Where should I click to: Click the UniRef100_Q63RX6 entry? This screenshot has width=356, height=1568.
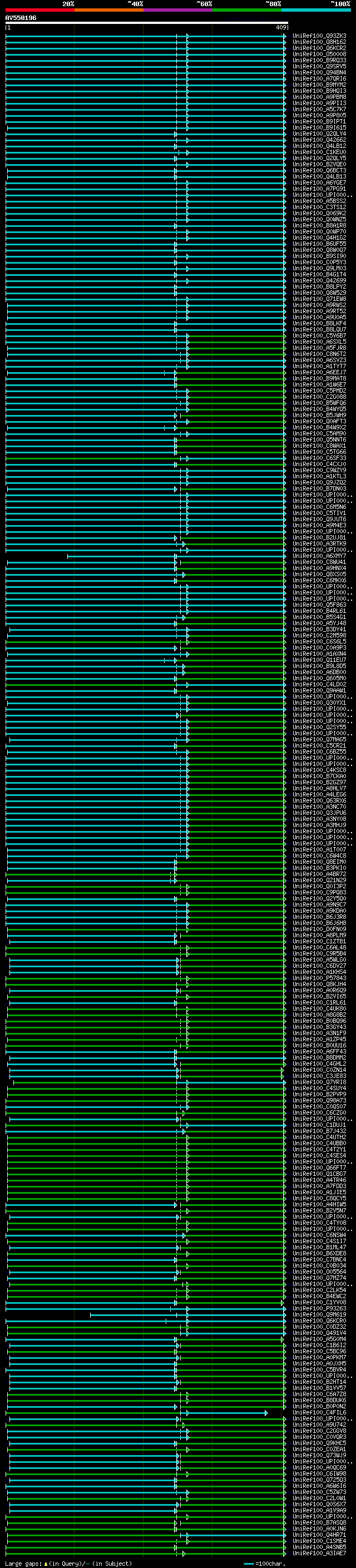coord(319,800)
